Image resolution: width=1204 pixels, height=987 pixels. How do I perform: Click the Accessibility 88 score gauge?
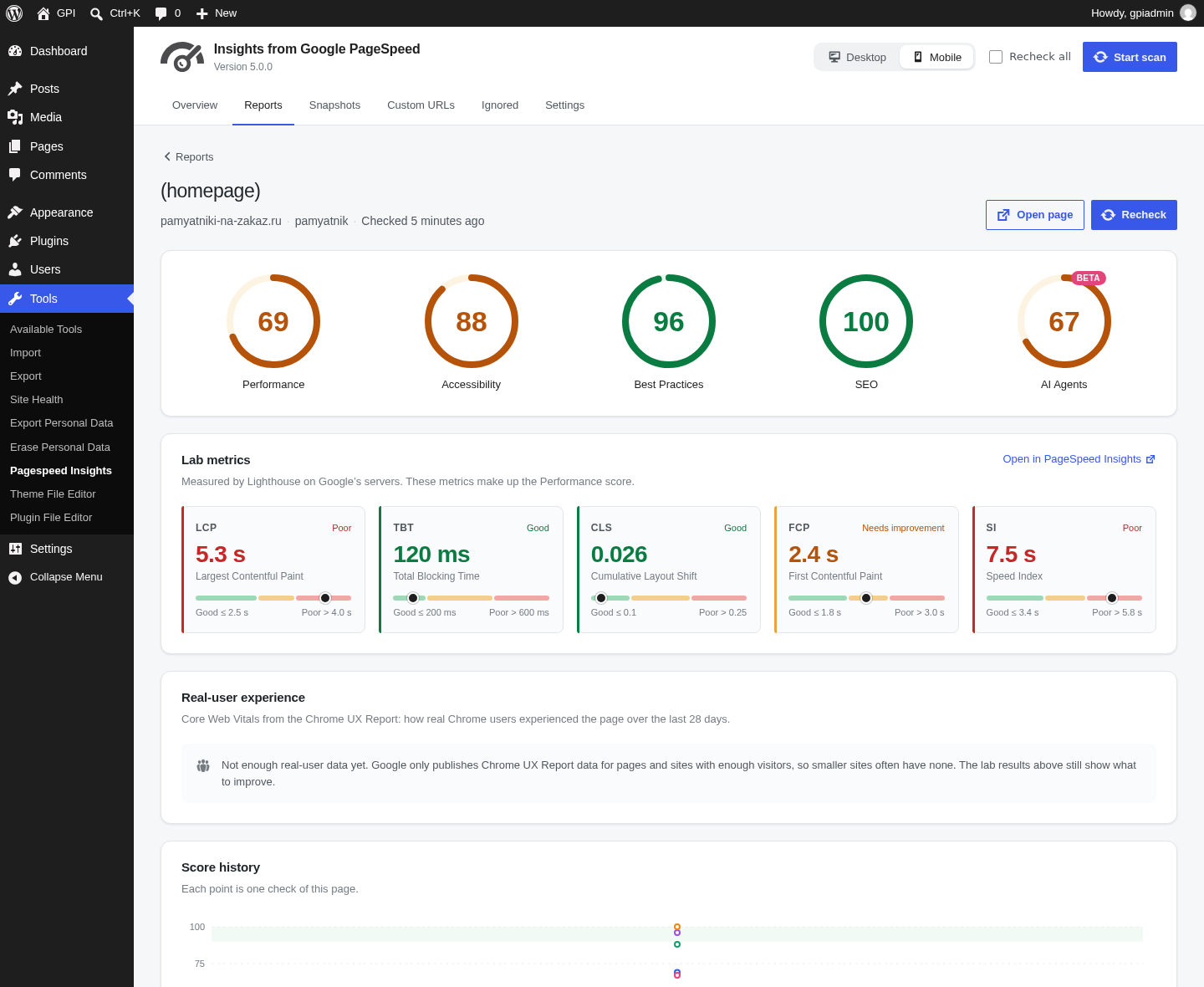click(472, 321)
